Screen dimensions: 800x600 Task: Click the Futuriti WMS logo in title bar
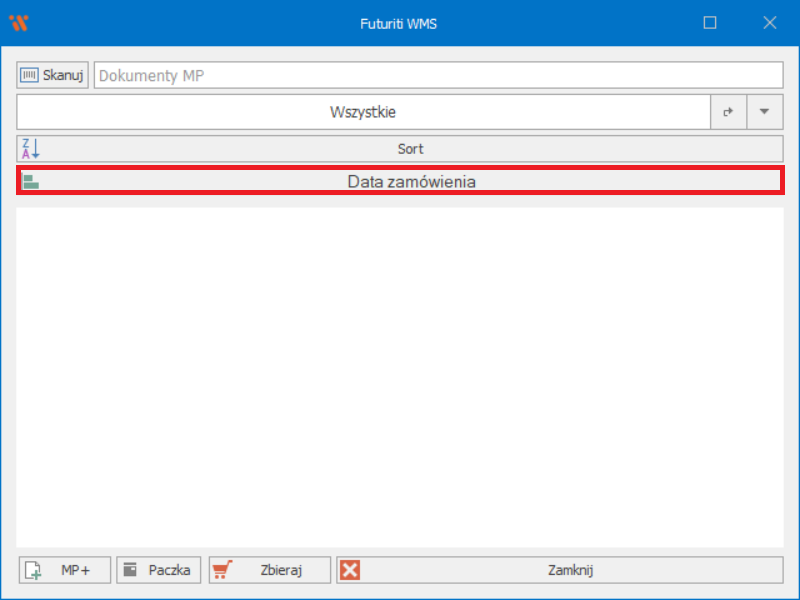point(18,23)
